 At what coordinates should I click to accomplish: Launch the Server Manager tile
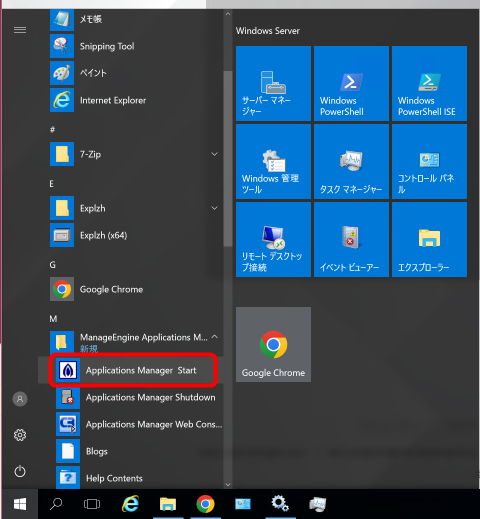point(273,84)
